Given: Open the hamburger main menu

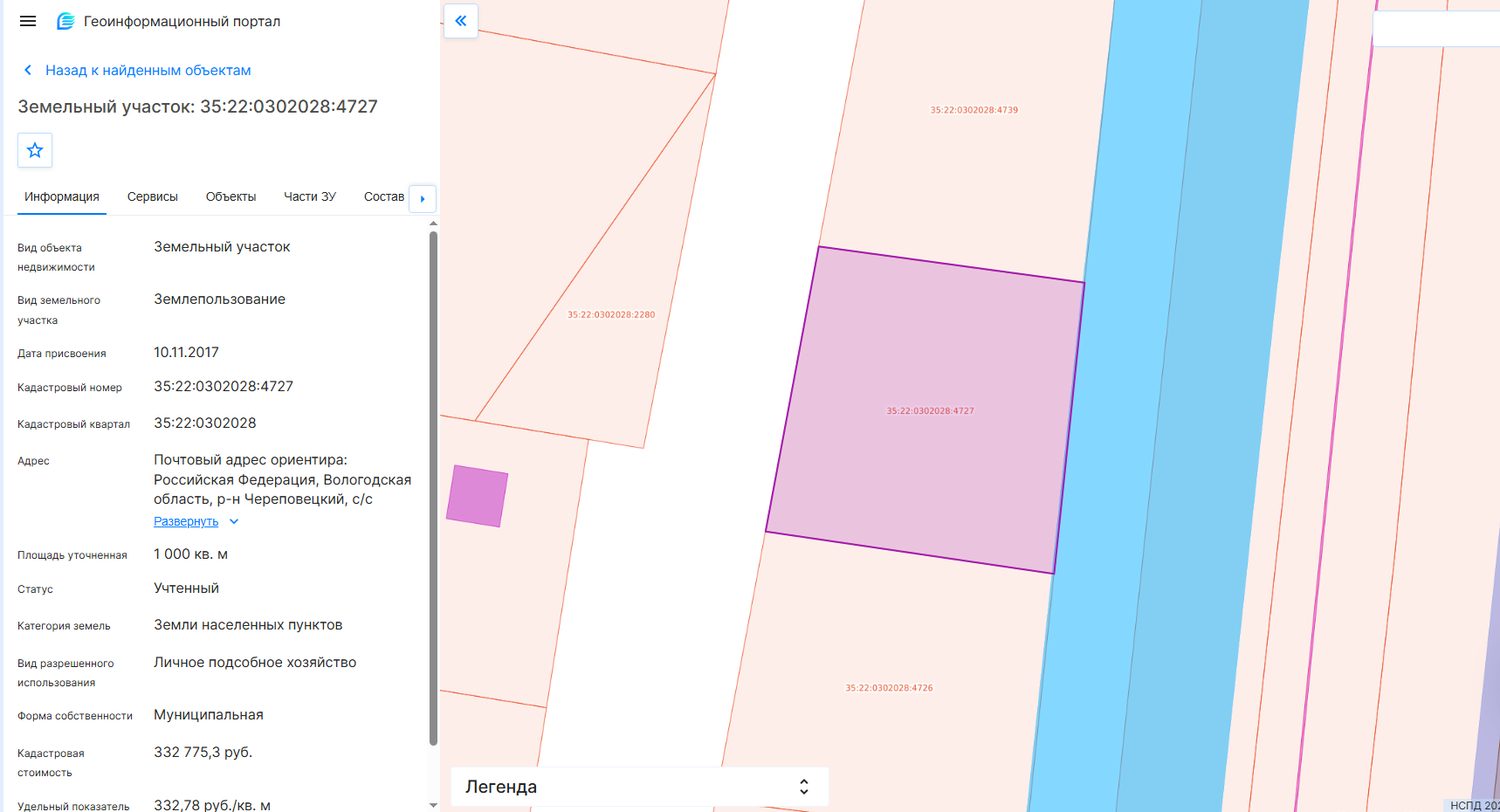Looking at the screenshot, I should coord(28,21).
